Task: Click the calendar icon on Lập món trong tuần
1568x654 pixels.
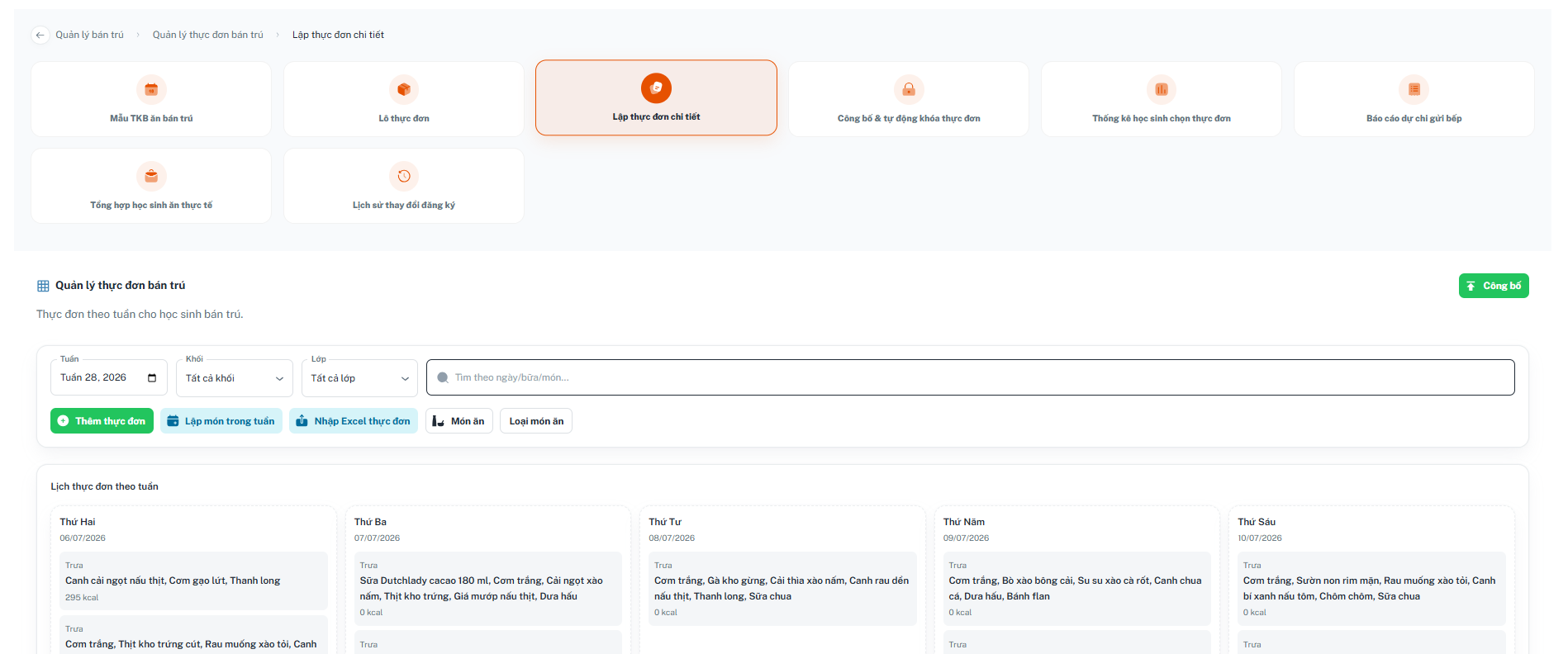Action: click(x=173, y=421)
